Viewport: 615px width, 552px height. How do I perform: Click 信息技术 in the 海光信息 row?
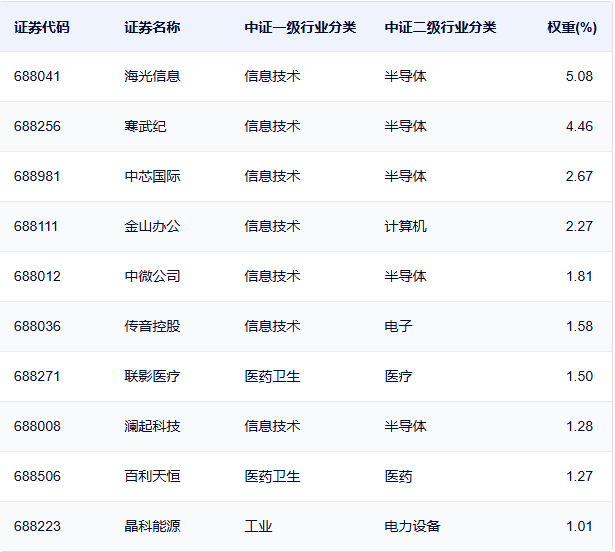coord(272,76)
